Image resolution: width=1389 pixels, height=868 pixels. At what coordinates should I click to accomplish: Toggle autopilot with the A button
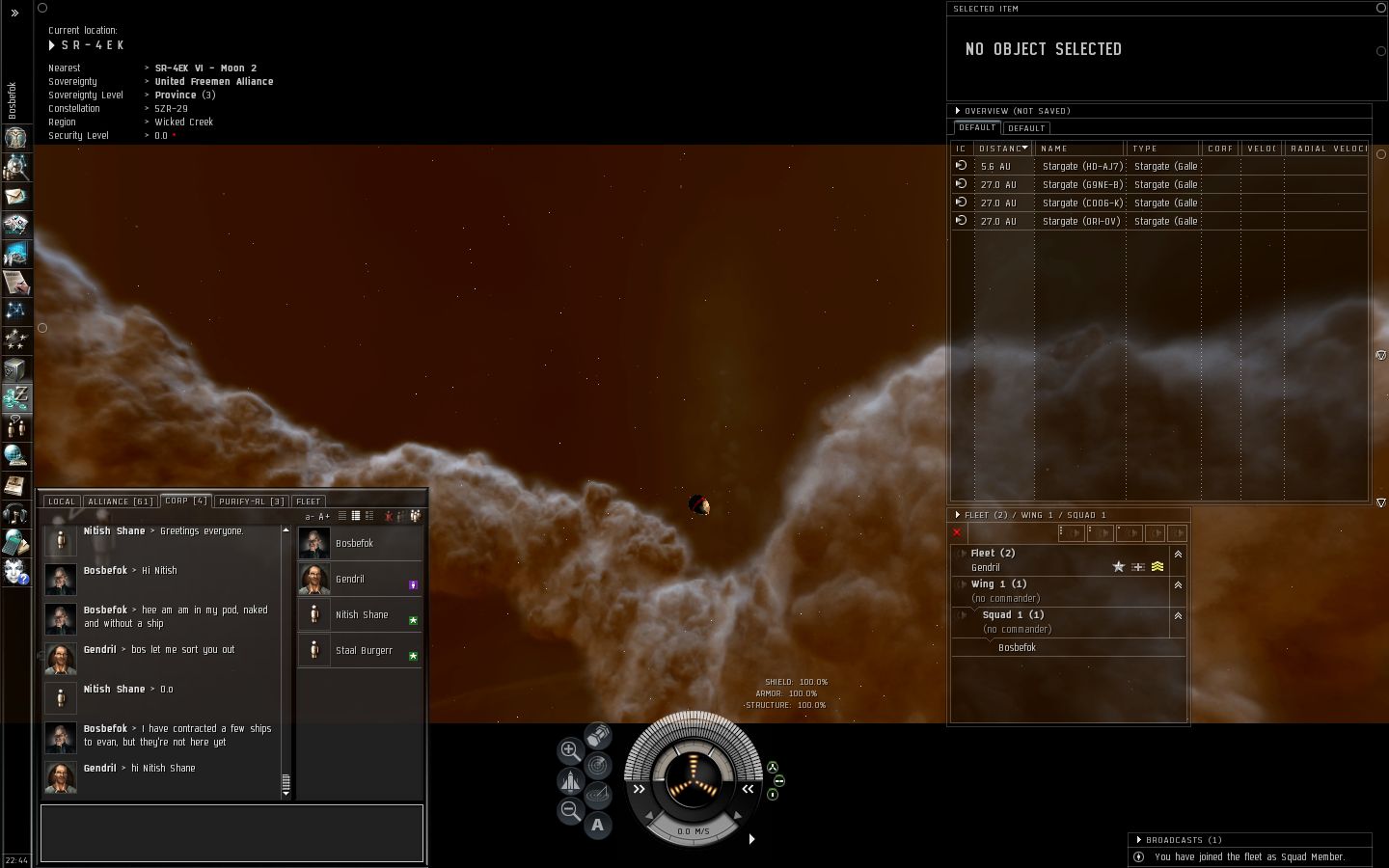pyautogui.click(x=598, y=825)
